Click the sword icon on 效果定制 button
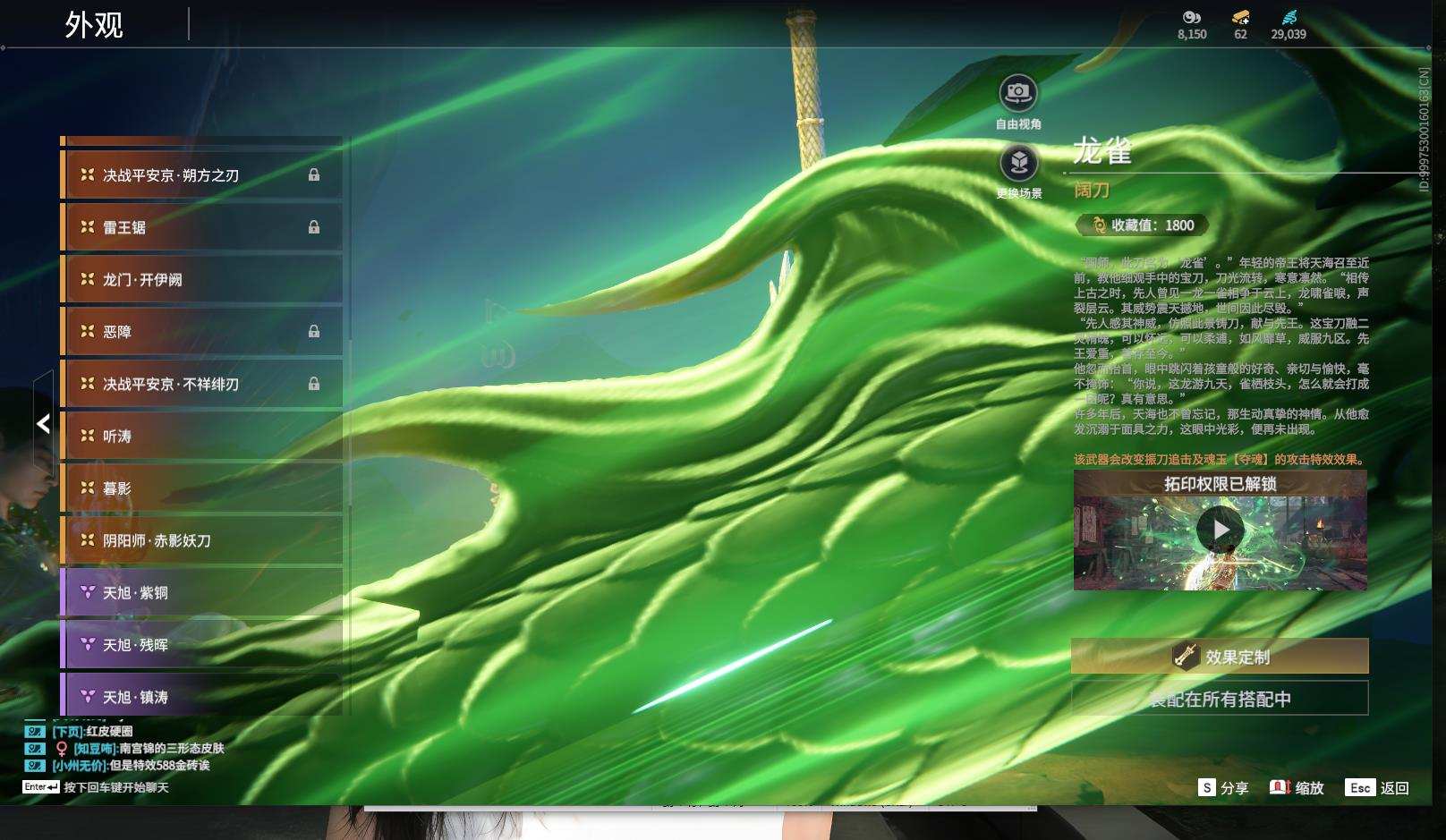This screenshot has width=1446, height=840. pyautogui.click(x=1186, y=656)
